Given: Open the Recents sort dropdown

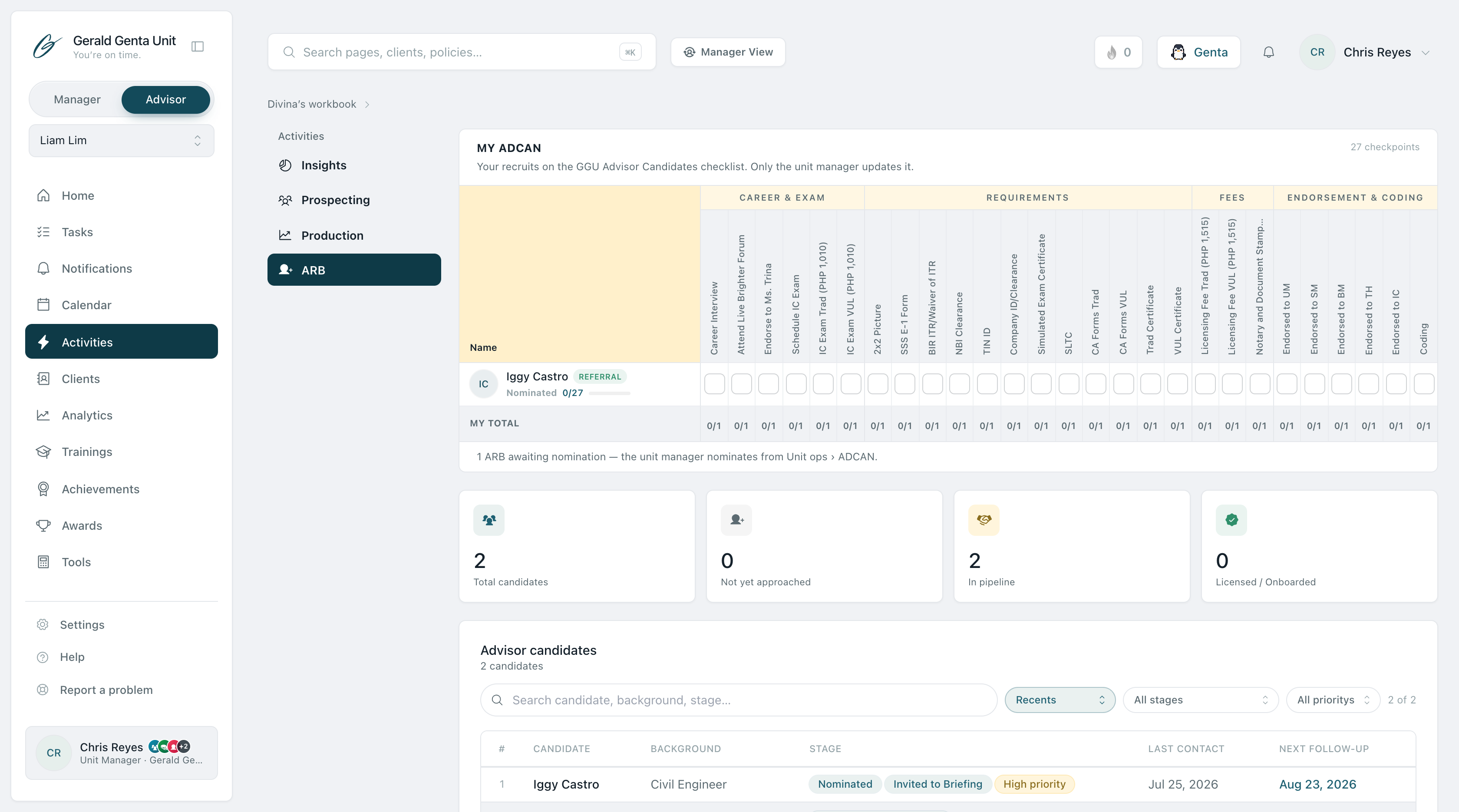Looking at the screenshot, I should click(1060, 700).
